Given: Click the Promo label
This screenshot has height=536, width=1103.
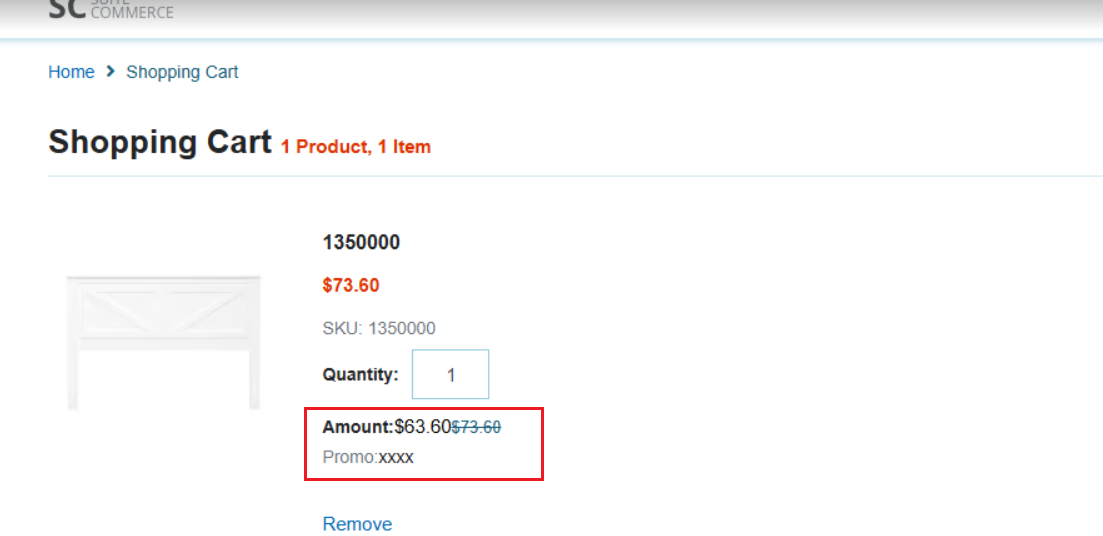Looking at the screenshot, I should [350, 457].
